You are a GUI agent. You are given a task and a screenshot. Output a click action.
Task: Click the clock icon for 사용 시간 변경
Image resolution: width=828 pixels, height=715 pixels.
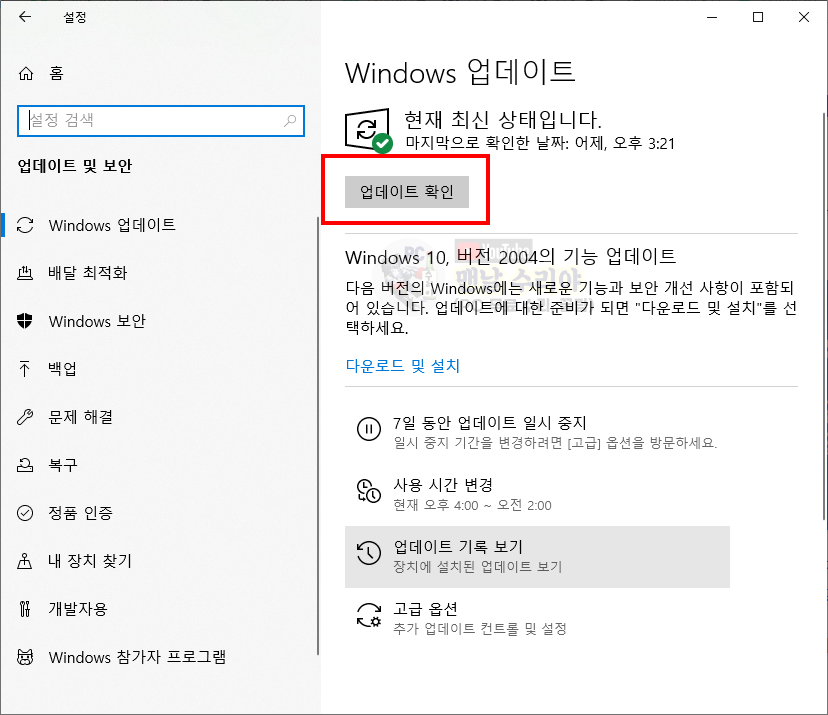[369, 491]
